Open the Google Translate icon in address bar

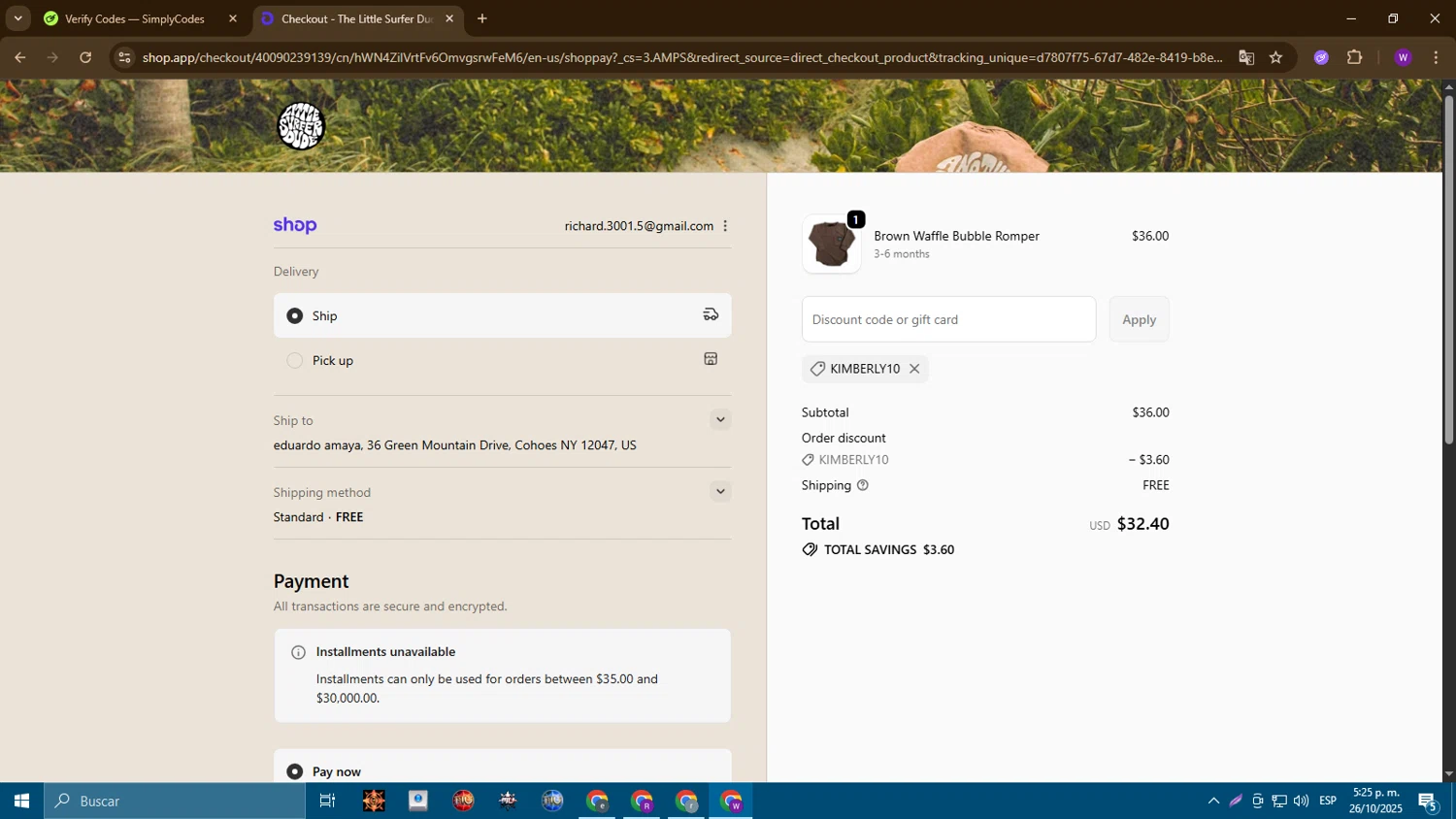pos(1246,57)
